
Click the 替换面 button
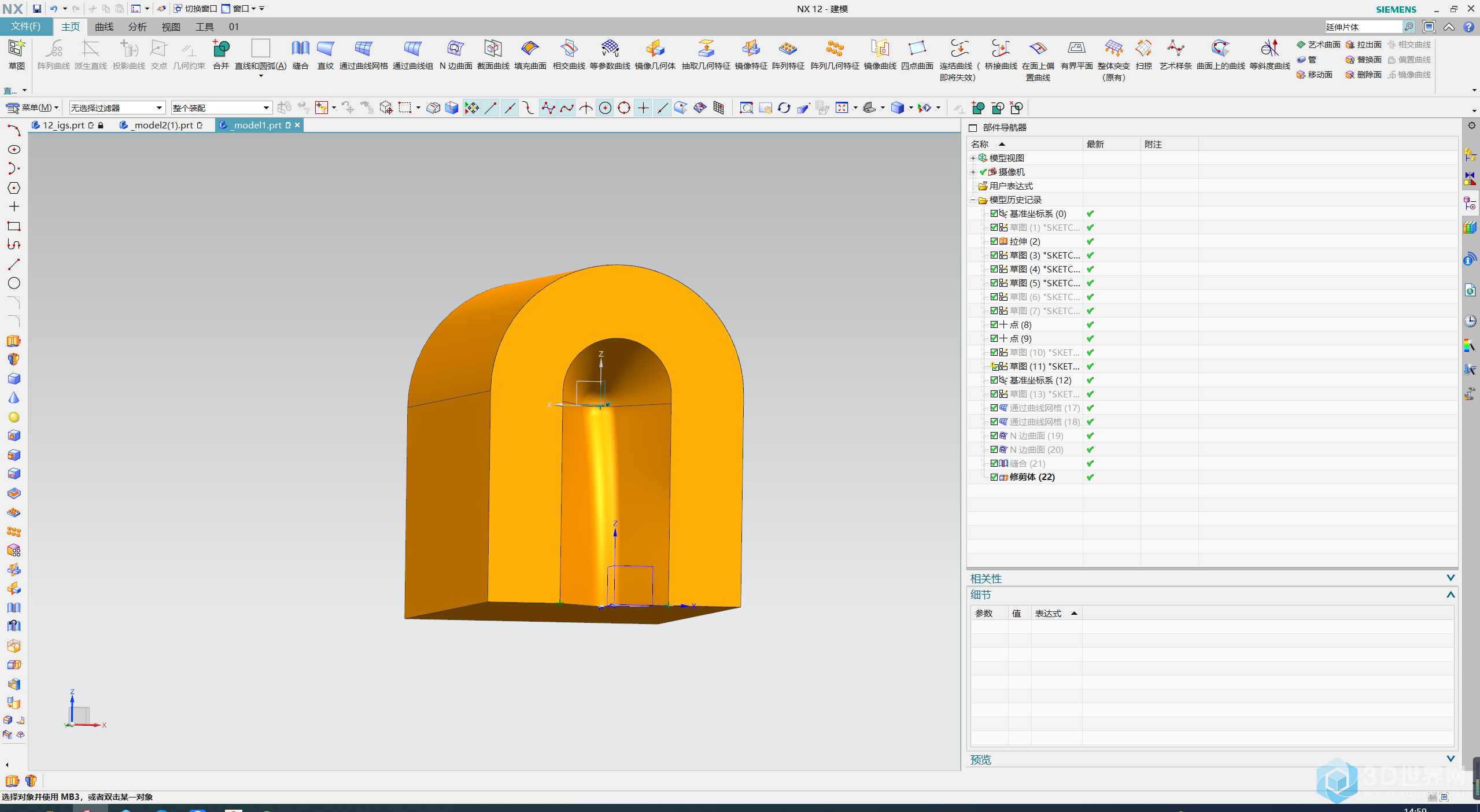1364,60
